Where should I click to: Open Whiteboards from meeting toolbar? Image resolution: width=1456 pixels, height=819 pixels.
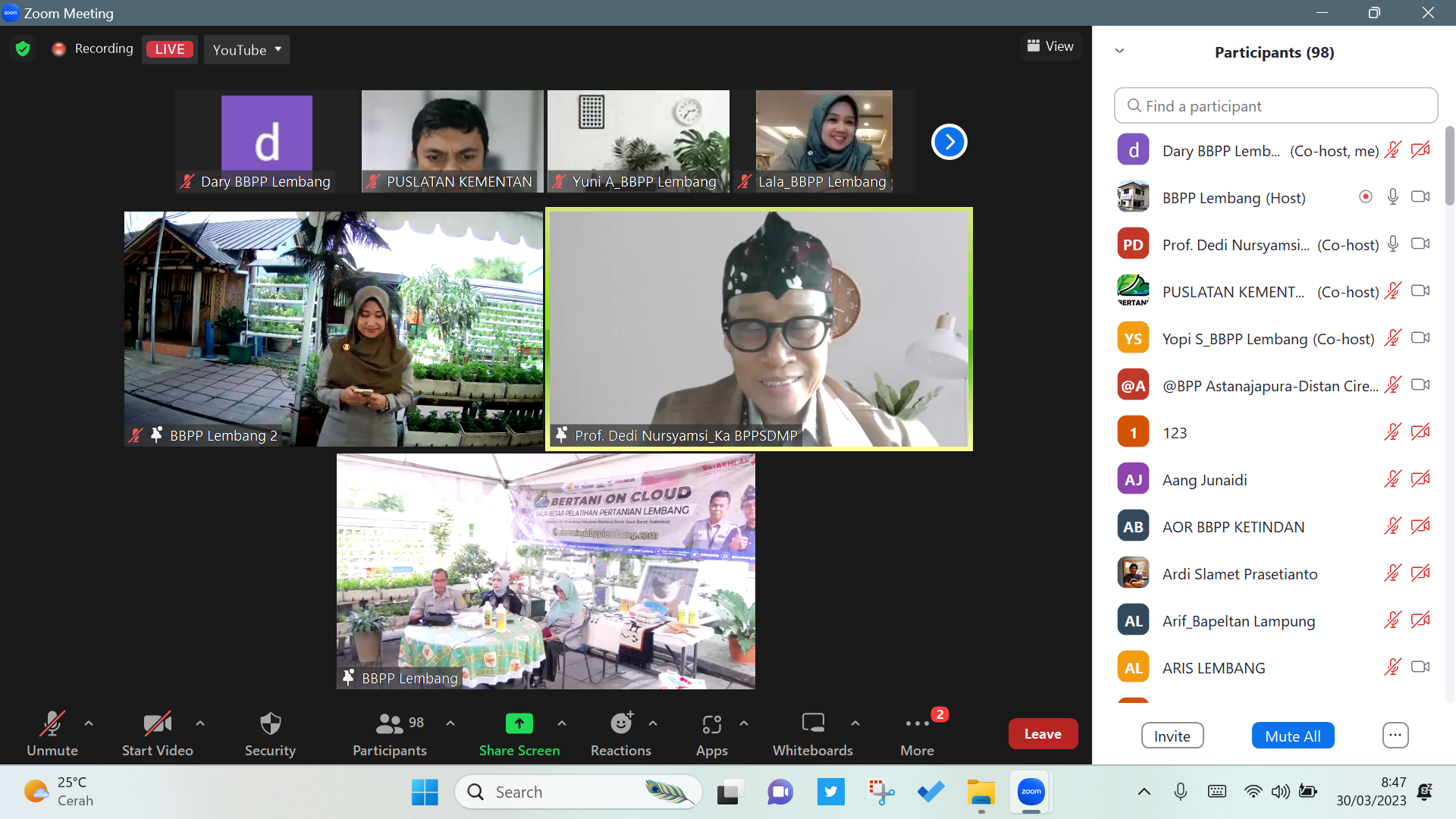(x=812, y=724)
